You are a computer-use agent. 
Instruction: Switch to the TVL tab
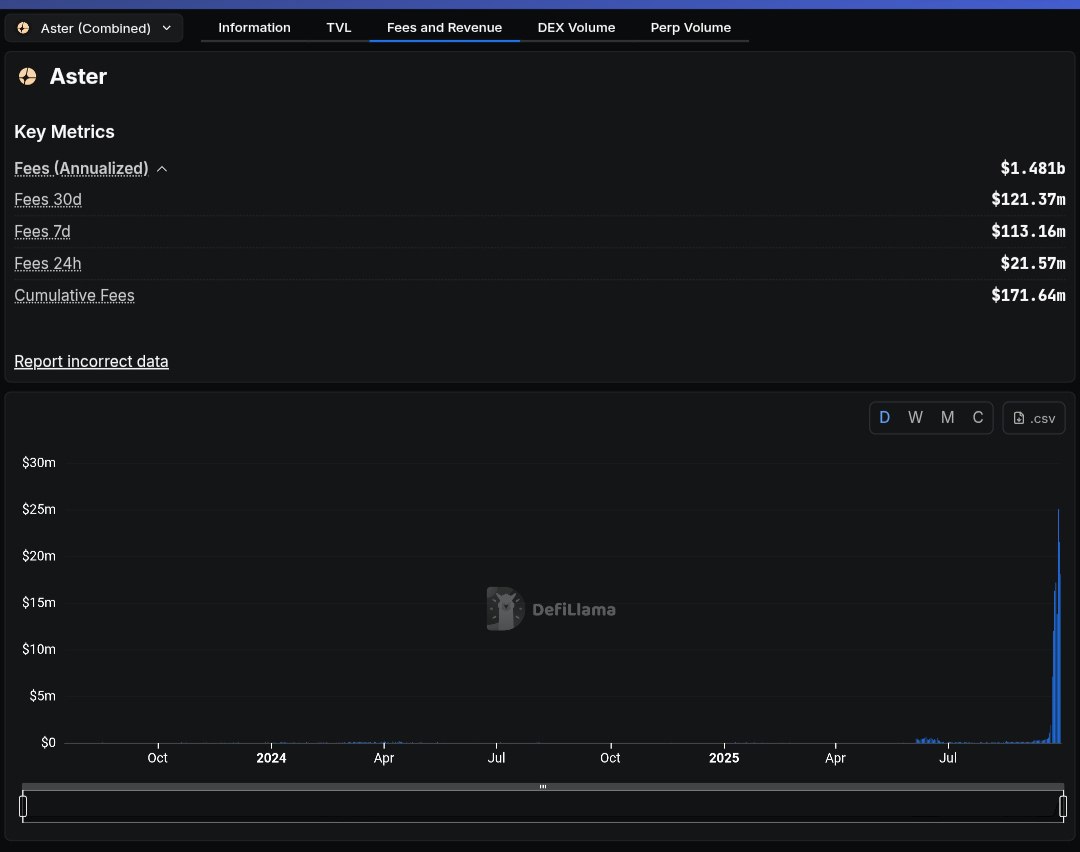[338, 28]
